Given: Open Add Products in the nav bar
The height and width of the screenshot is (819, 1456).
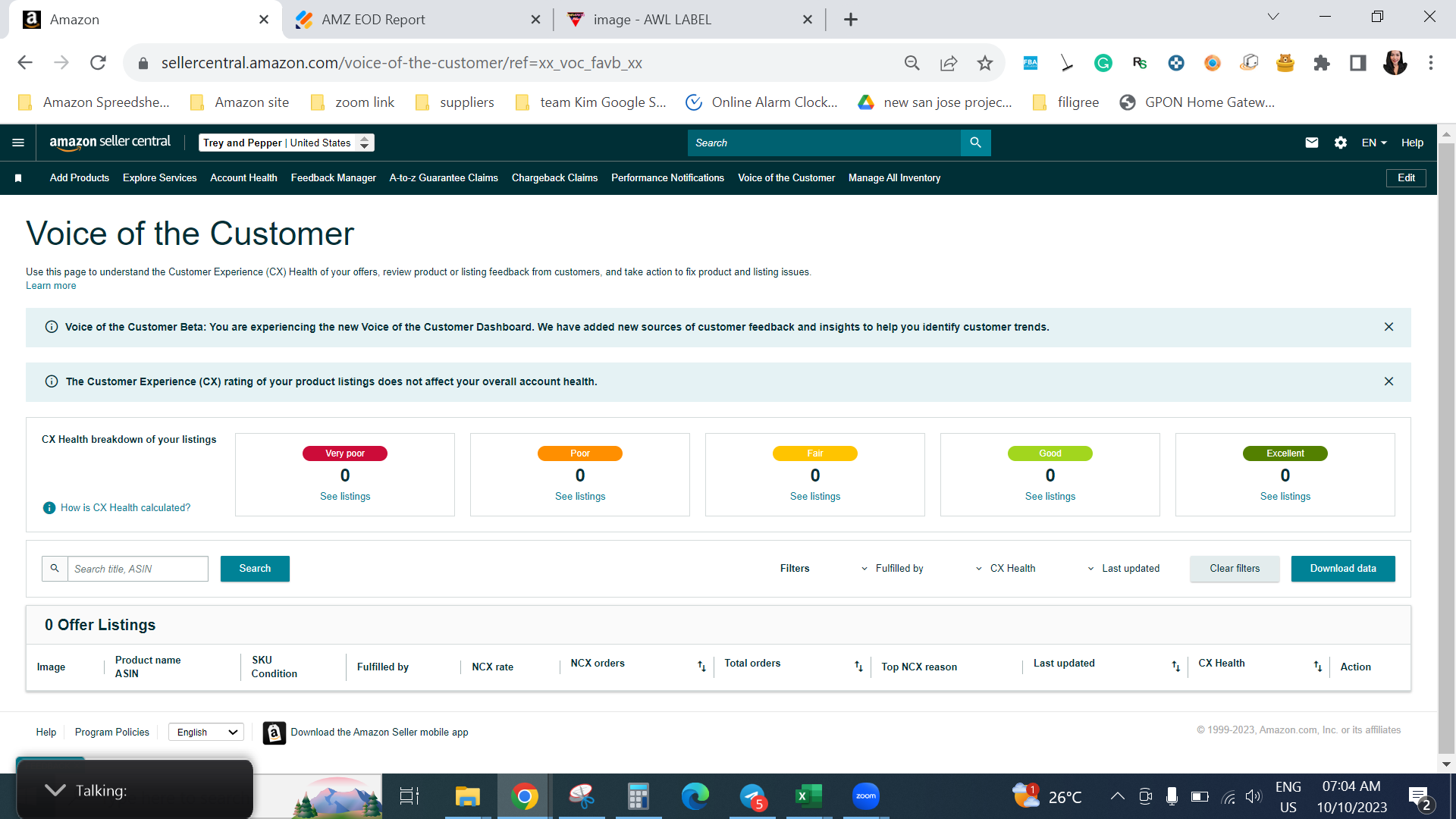Looking at the screenshot, I should (80, 178).
